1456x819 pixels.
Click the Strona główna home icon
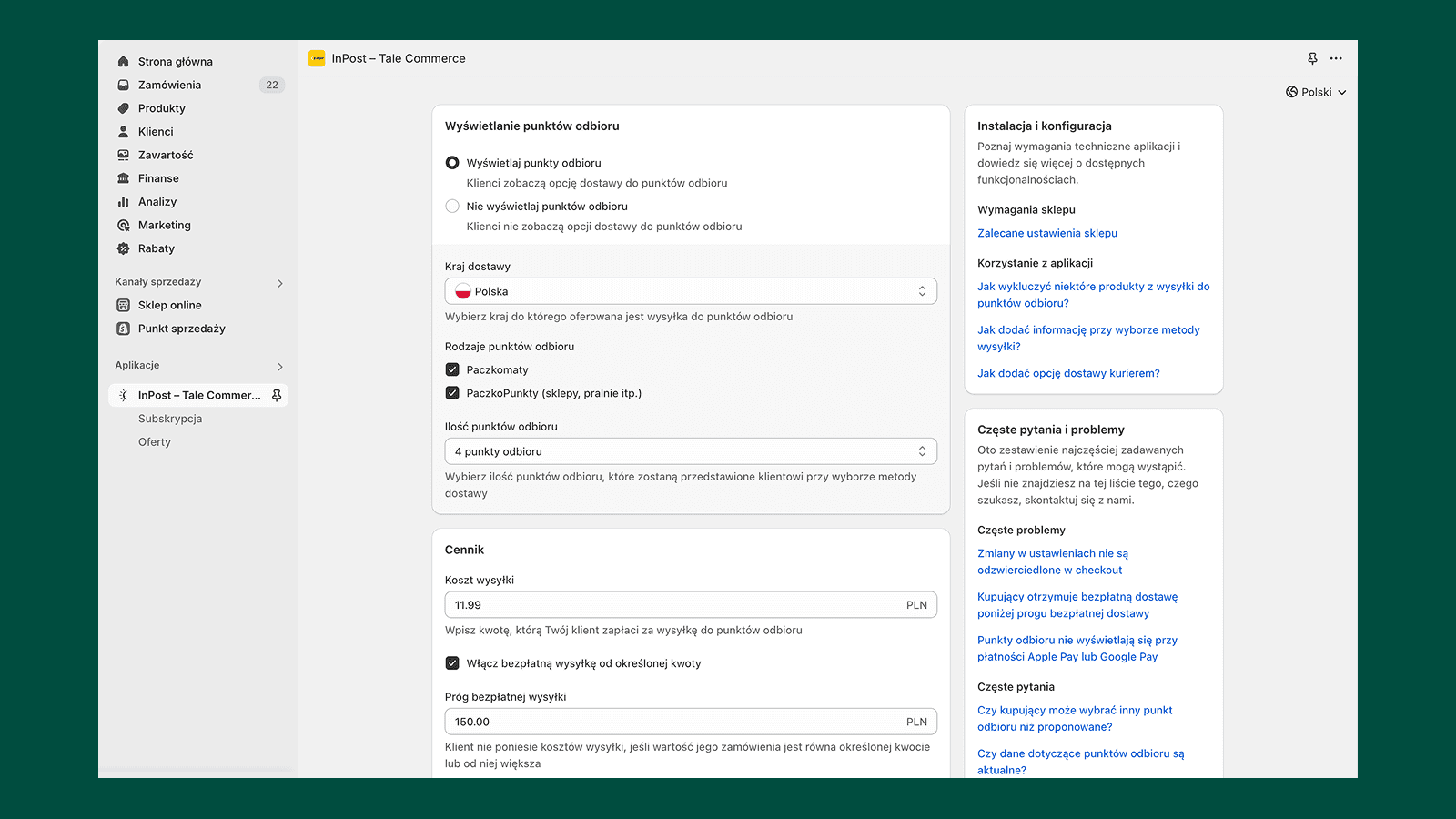coord(124,62)
